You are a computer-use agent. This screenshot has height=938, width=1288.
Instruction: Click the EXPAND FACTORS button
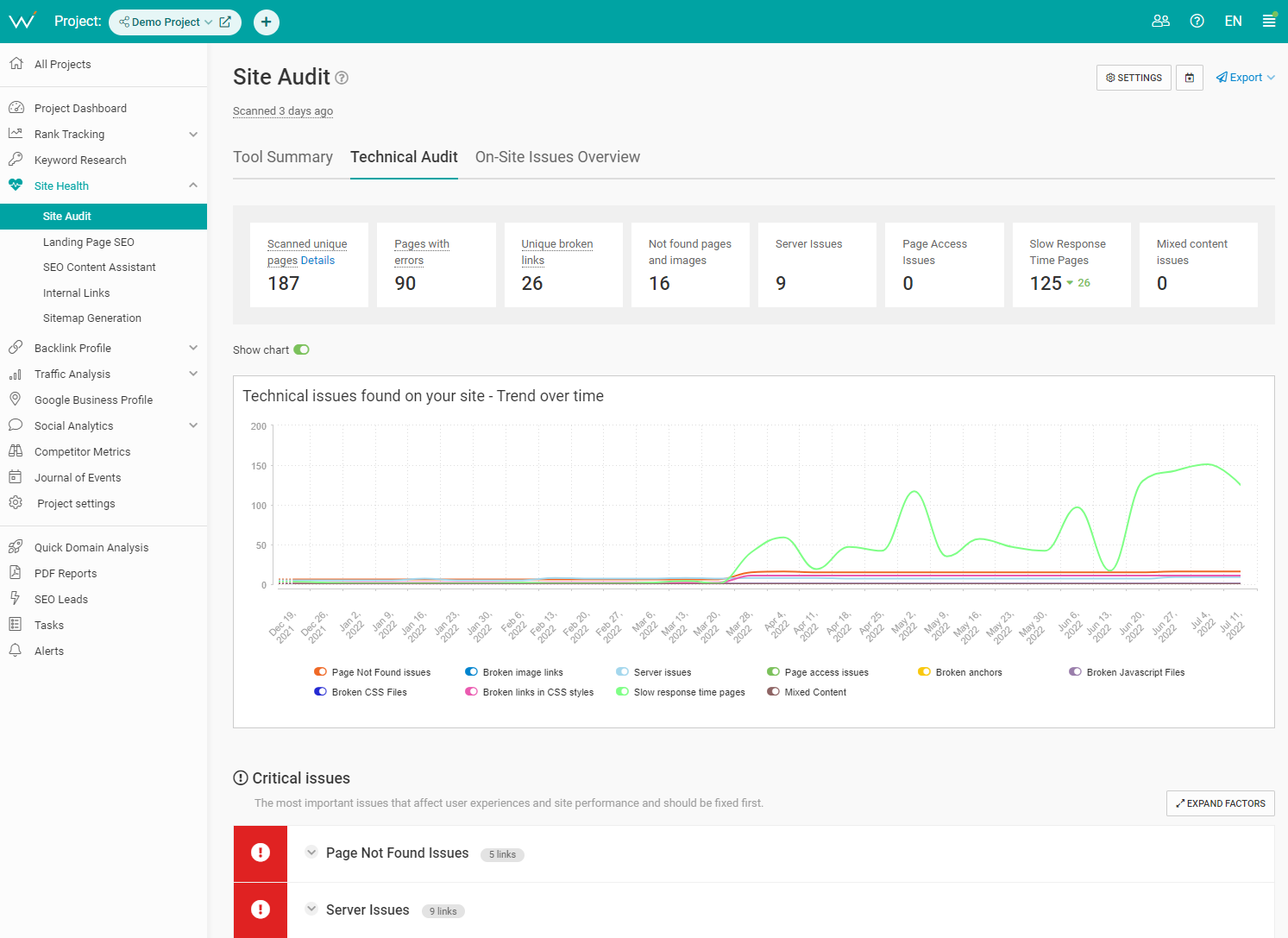[1220, 803]
